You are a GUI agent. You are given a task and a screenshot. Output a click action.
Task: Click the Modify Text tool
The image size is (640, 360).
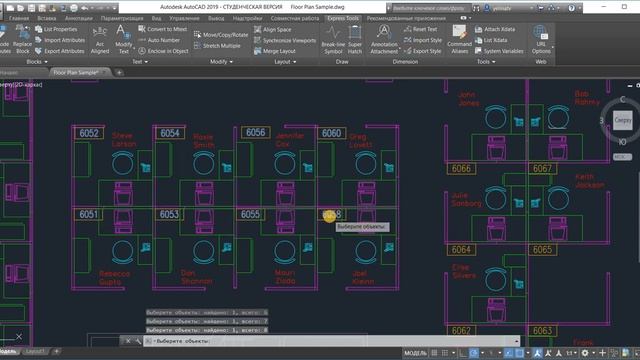123,40
